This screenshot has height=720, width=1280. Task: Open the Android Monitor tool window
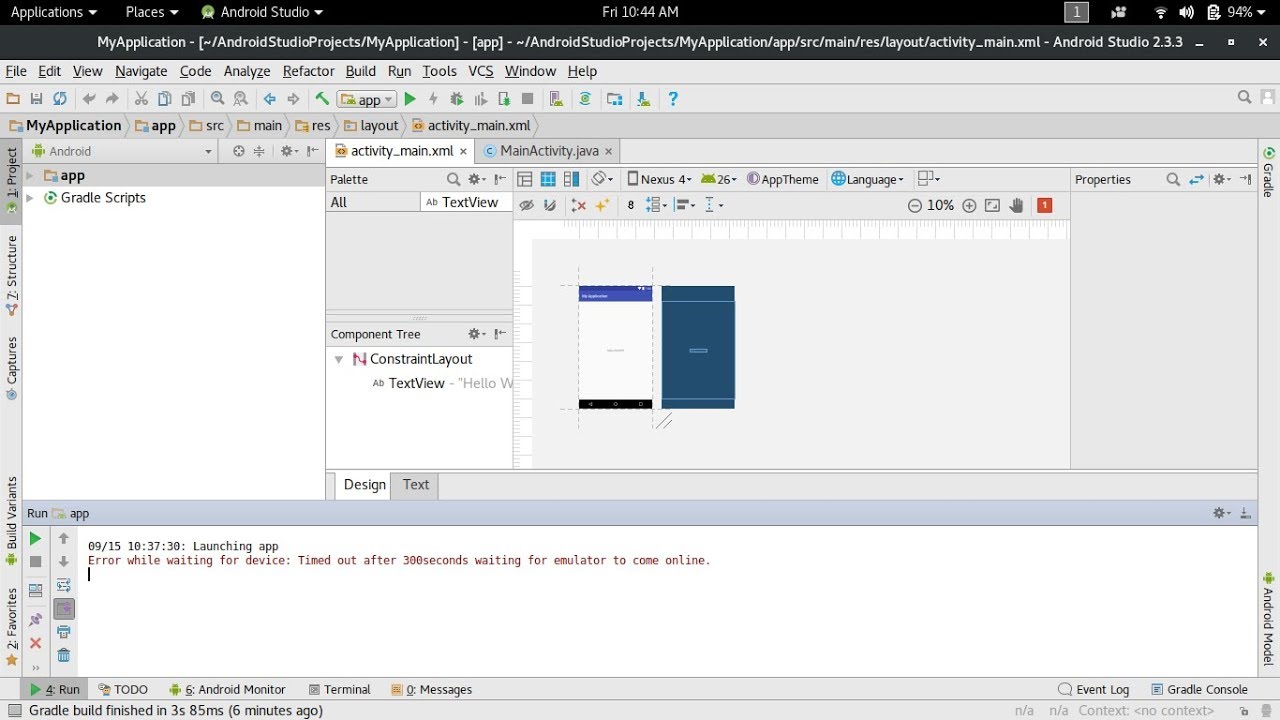[x=227, y=690]
